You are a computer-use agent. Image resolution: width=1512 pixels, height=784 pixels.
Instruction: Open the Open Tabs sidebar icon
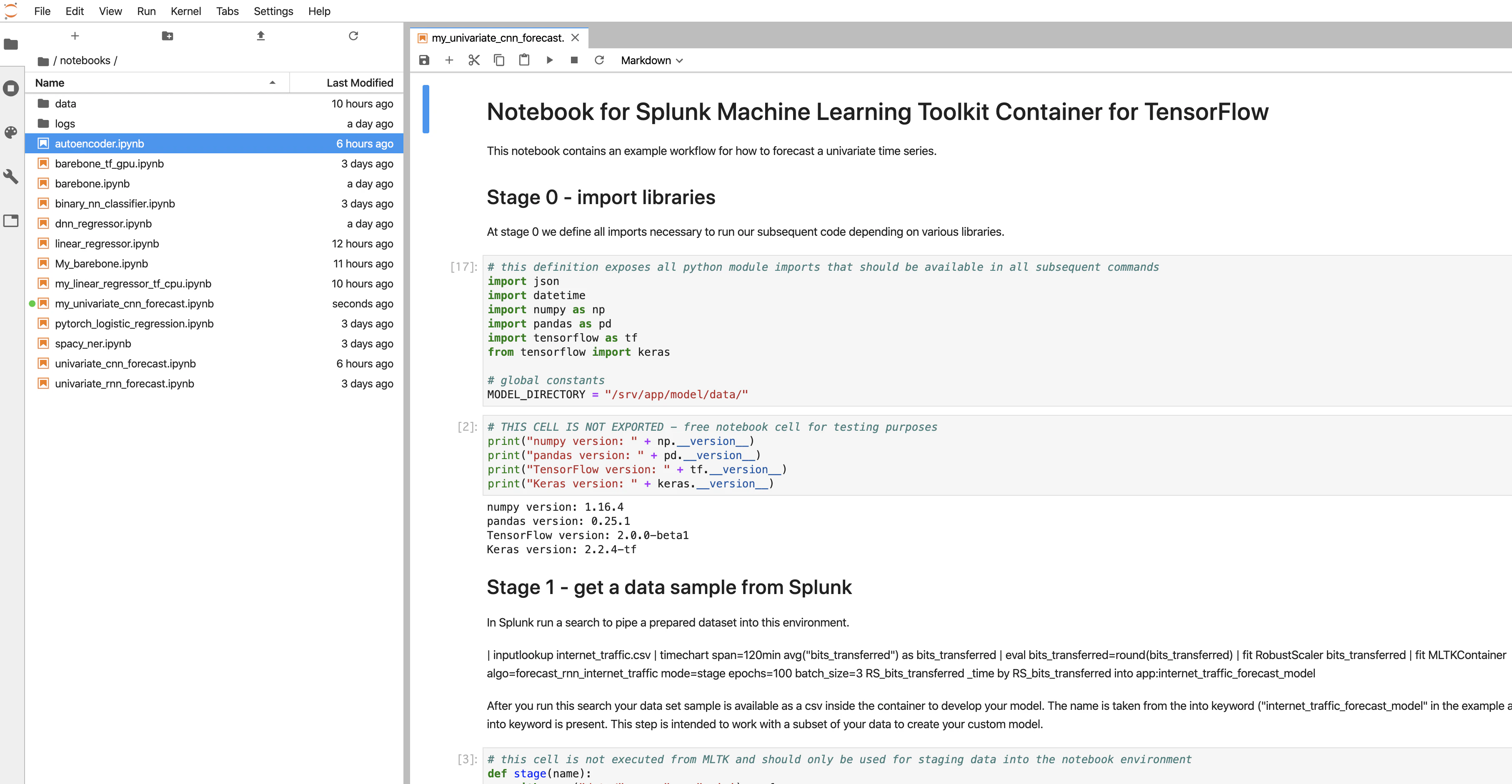click(11, 221)
